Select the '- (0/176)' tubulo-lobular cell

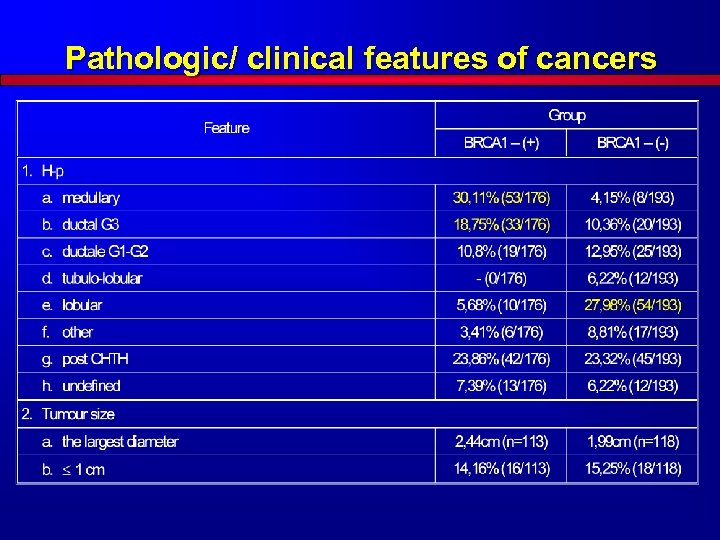[501, 278]
